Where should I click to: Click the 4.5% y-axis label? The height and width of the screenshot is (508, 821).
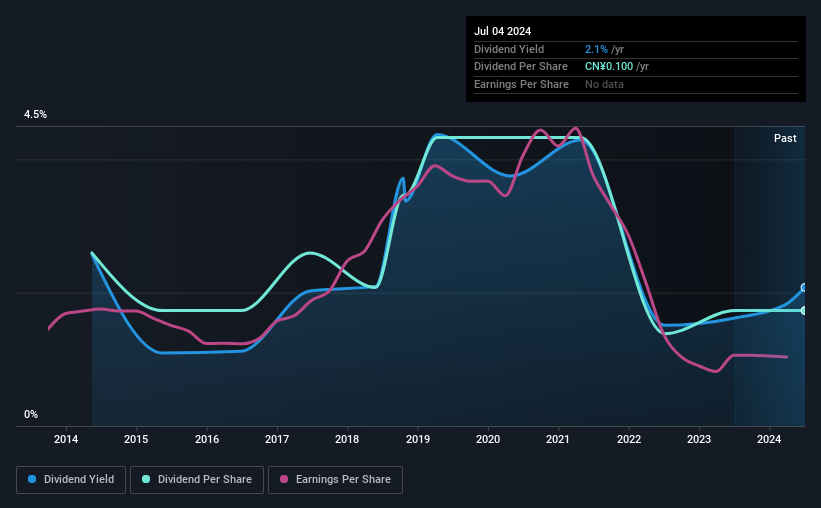point(35,114)
